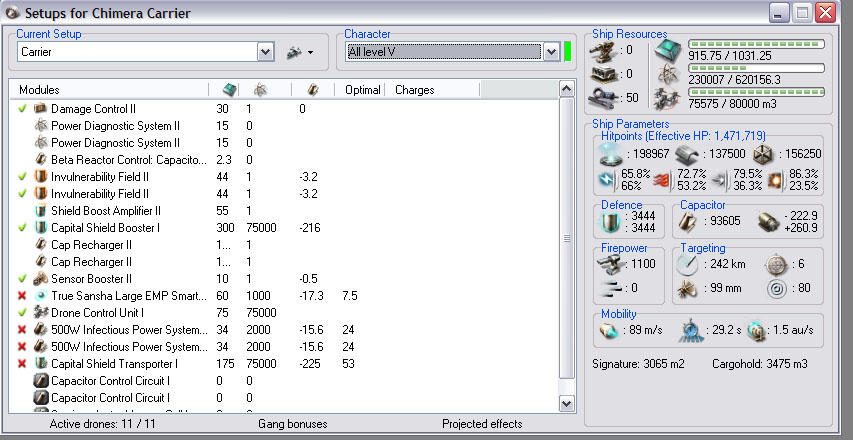Click the Shield Boost Amplifier II icon
Screen dimensions: 853x440
coord(41,211)
